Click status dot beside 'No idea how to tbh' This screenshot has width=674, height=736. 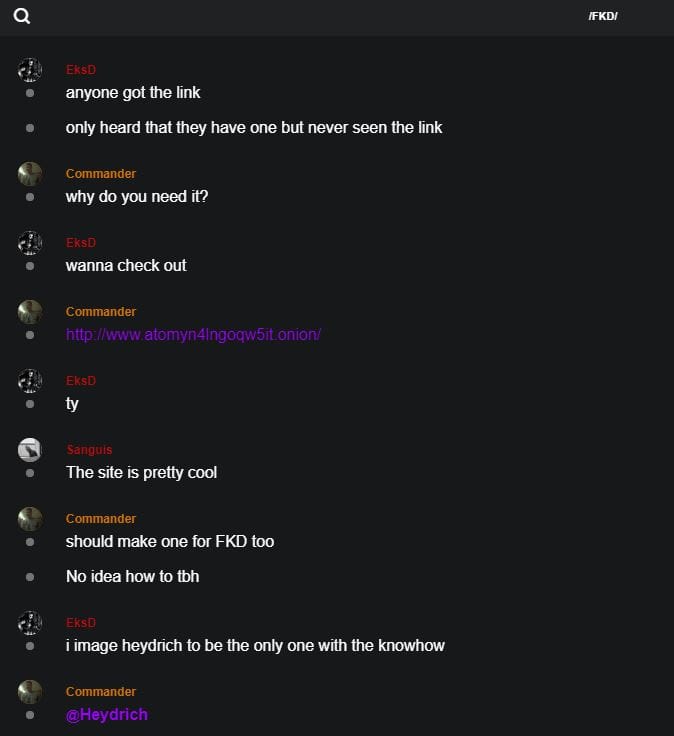[30, 577]
